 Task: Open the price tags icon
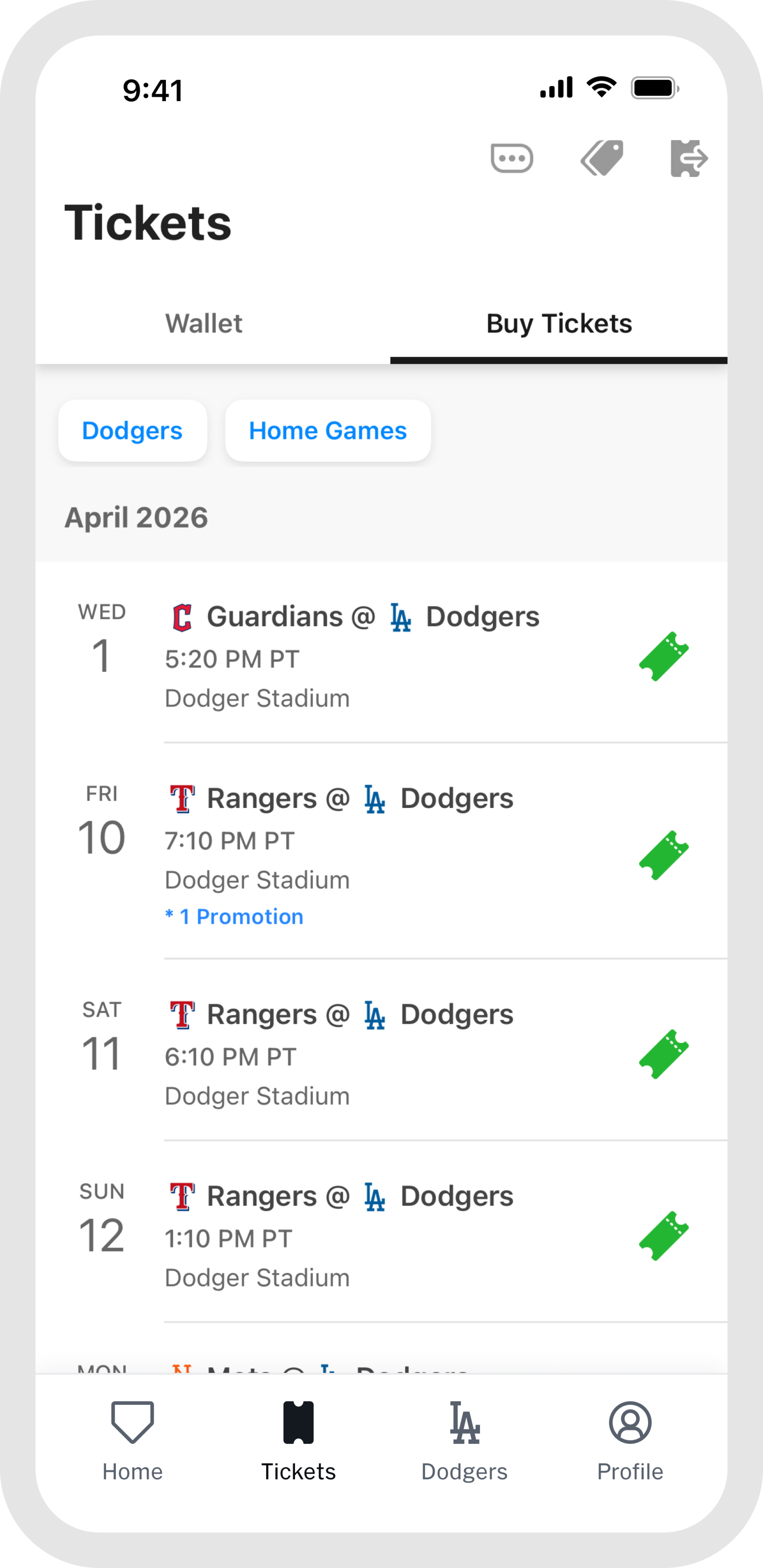[602, 159]
